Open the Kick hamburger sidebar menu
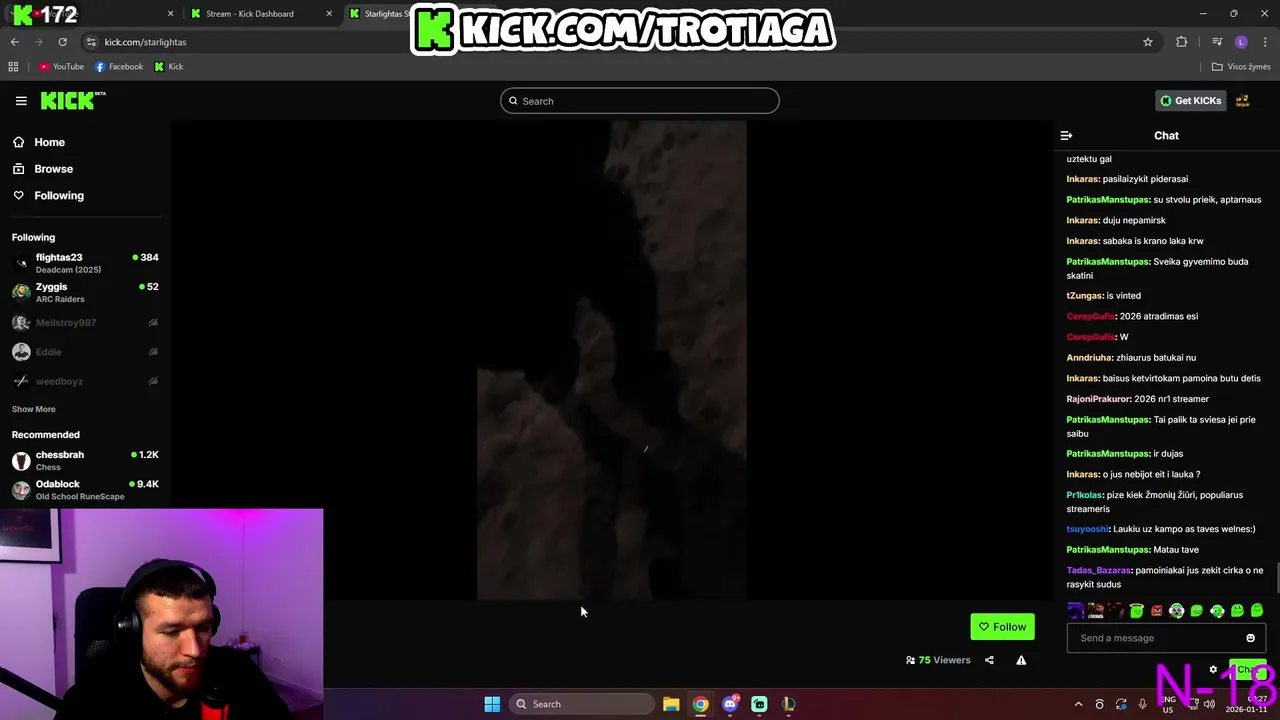This screenshot has width=1280, height=720. click(21, 101)
